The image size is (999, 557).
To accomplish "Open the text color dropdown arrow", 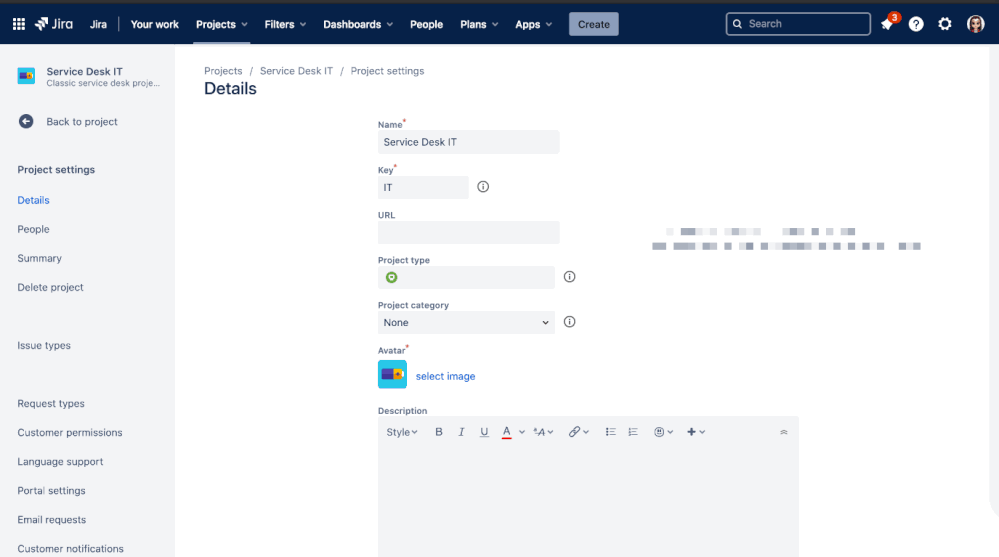I will pos(522,432).
